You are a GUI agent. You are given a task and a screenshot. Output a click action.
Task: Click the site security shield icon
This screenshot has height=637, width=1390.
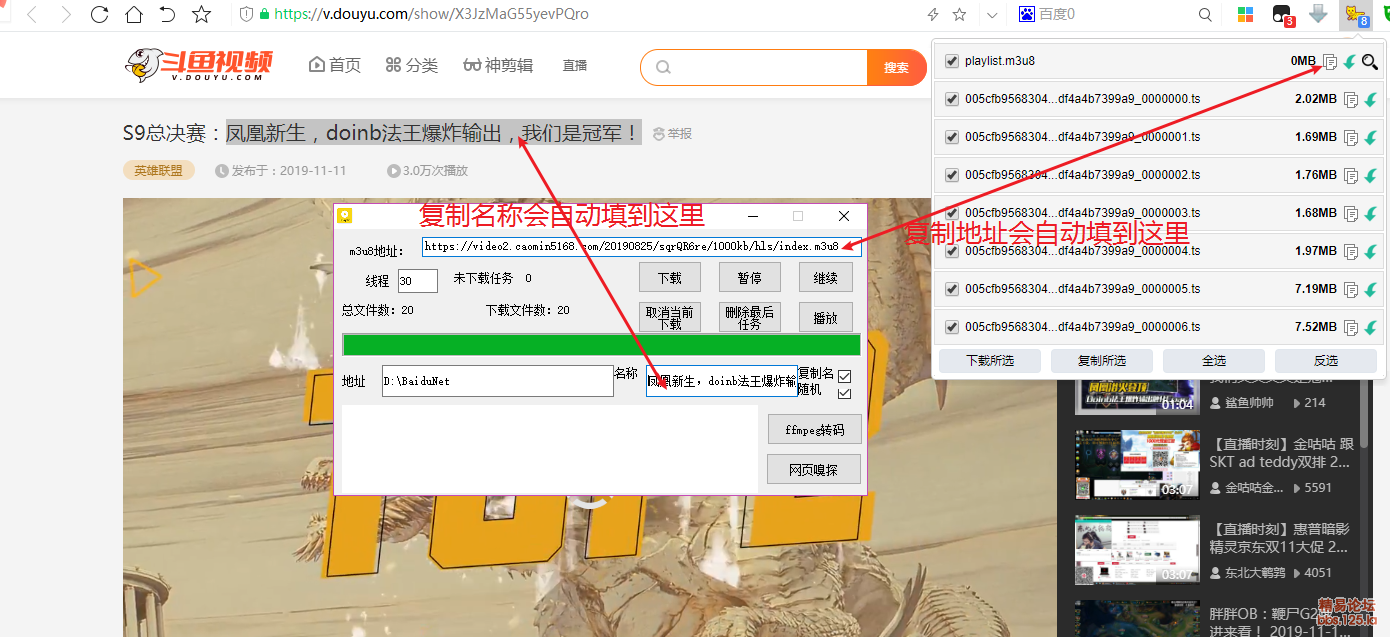[x=245, y=14]
